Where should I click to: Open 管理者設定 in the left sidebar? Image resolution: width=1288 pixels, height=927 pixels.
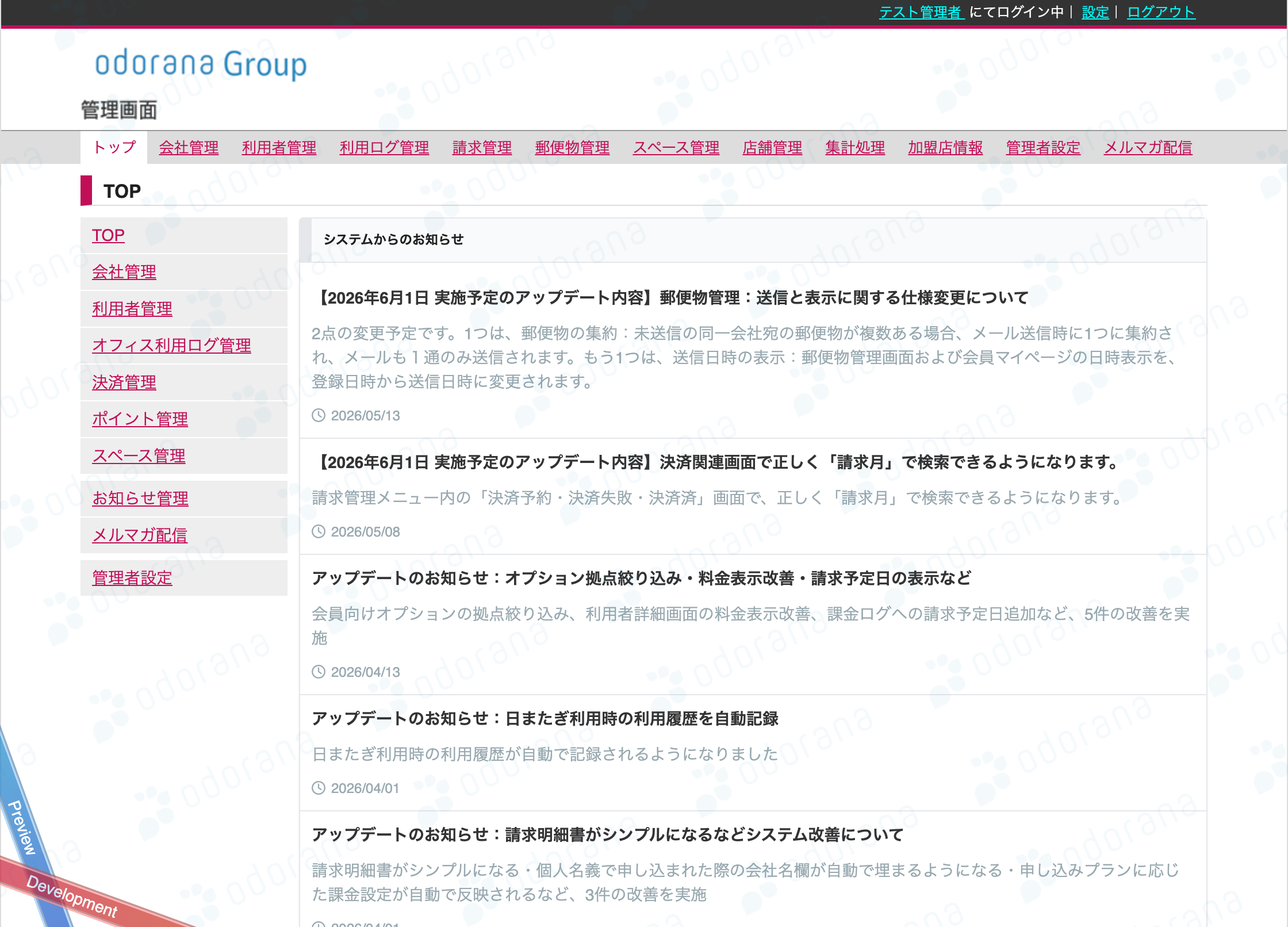coord(132,578)
